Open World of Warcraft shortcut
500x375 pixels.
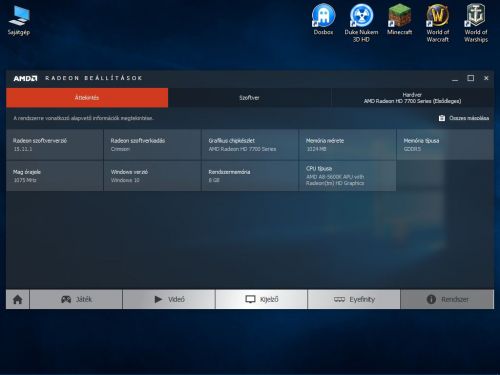(438, 23)
